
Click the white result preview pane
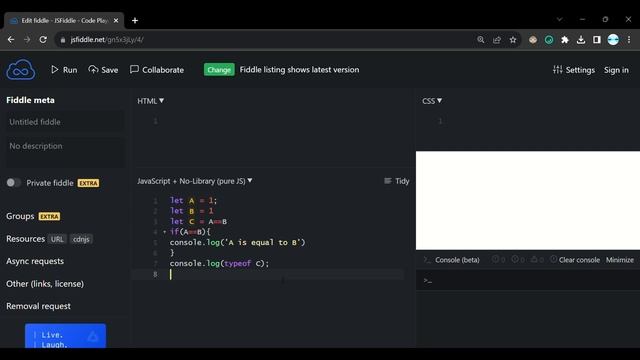[528, 200]
